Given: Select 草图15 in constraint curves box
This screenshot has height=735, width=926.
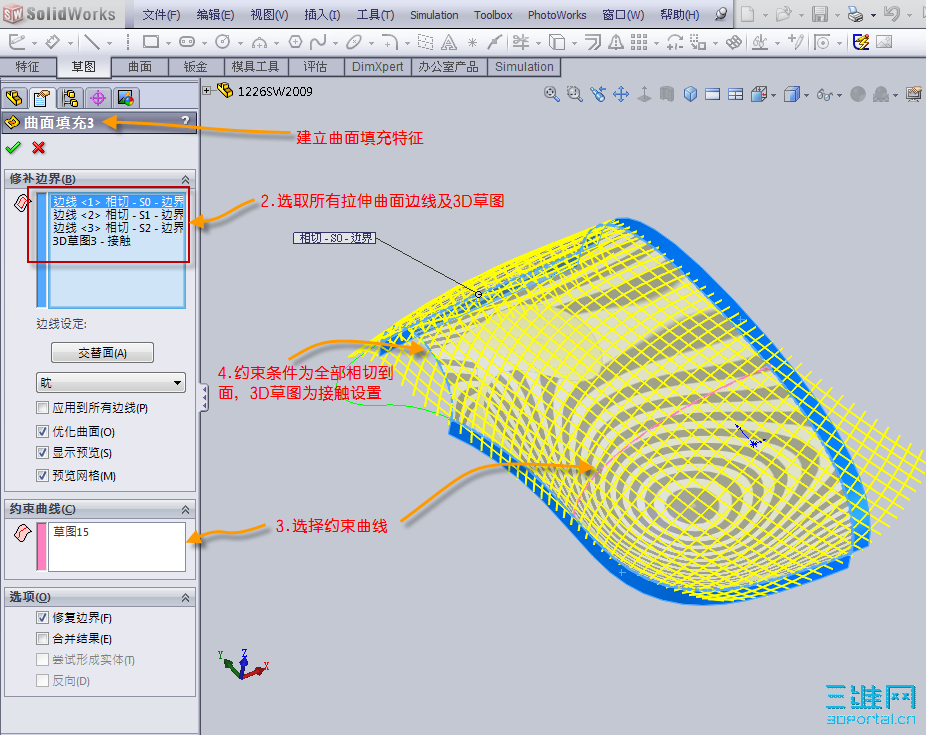Looking at the screenshot, I should point(71,532).
